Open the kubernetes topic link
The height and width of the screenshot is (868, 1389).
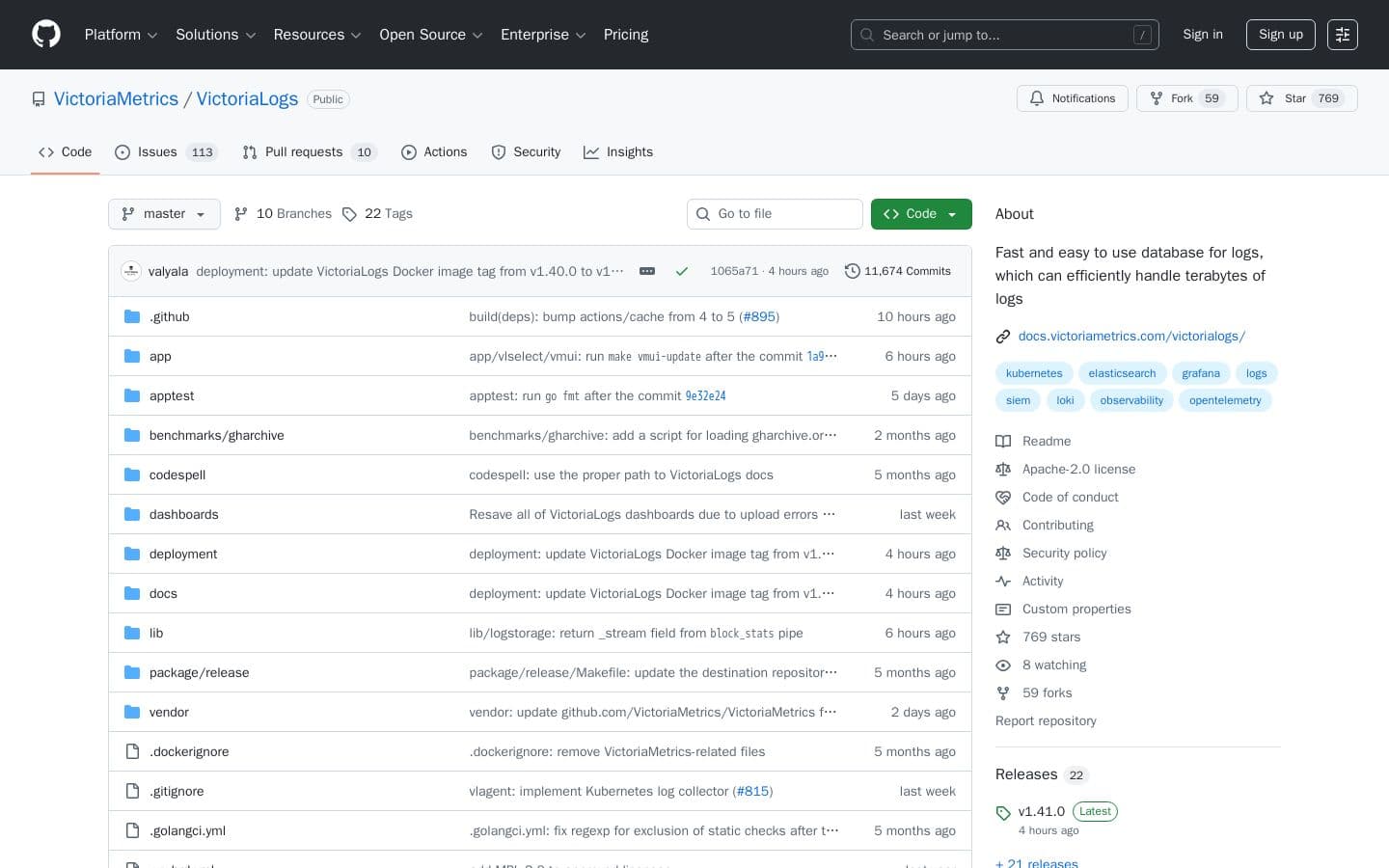1033,373
